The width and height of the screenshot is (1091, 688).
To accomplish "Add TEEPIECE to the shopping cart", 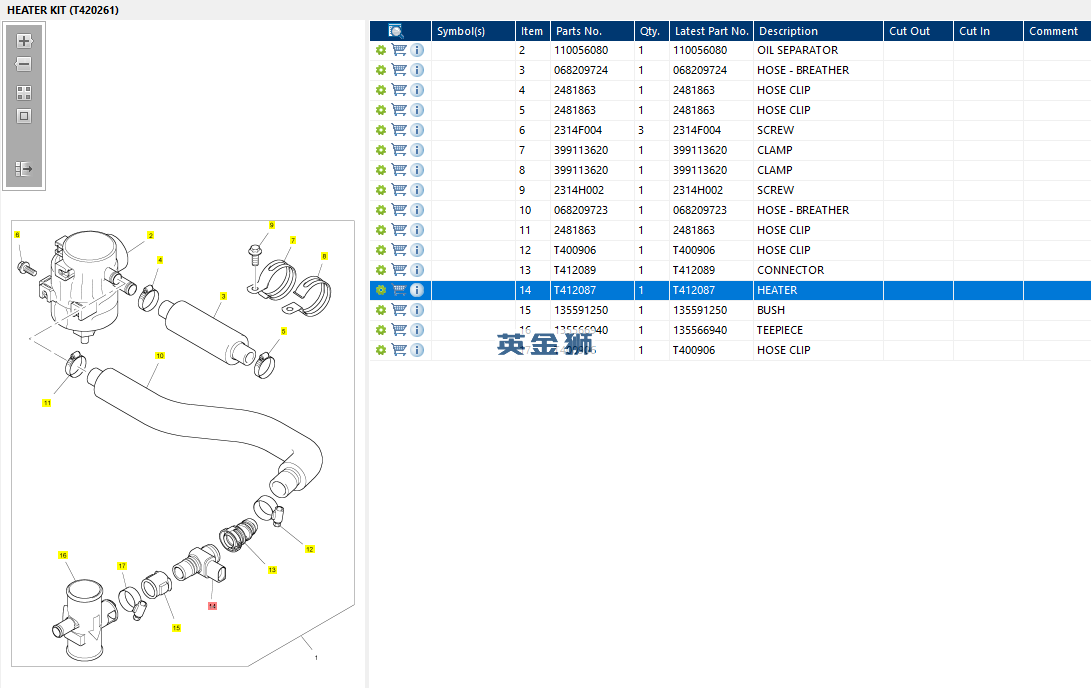I will tap(399, 330).
